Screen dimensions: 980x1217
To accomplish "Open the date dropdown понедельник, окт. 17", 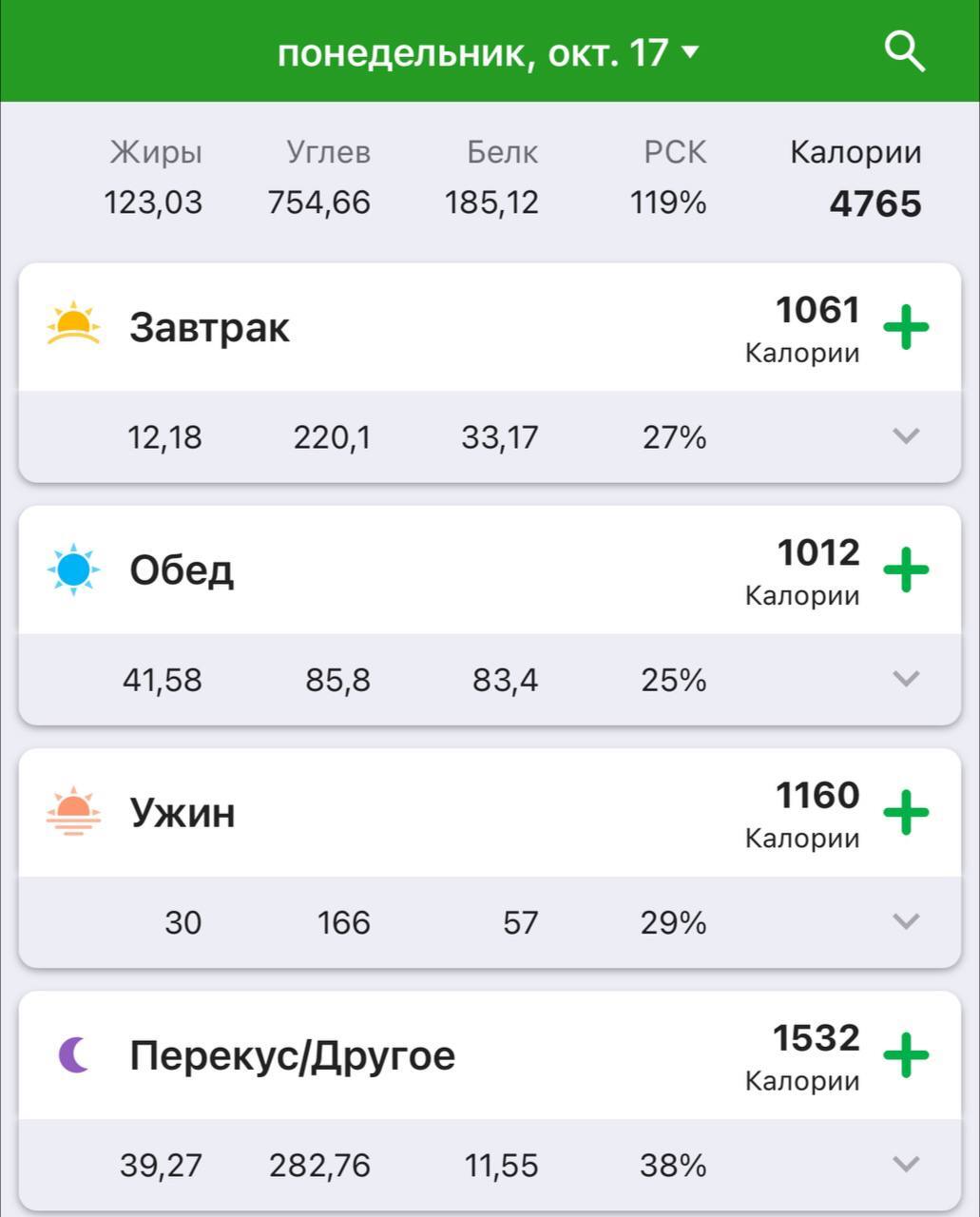I will coord(488,52).
